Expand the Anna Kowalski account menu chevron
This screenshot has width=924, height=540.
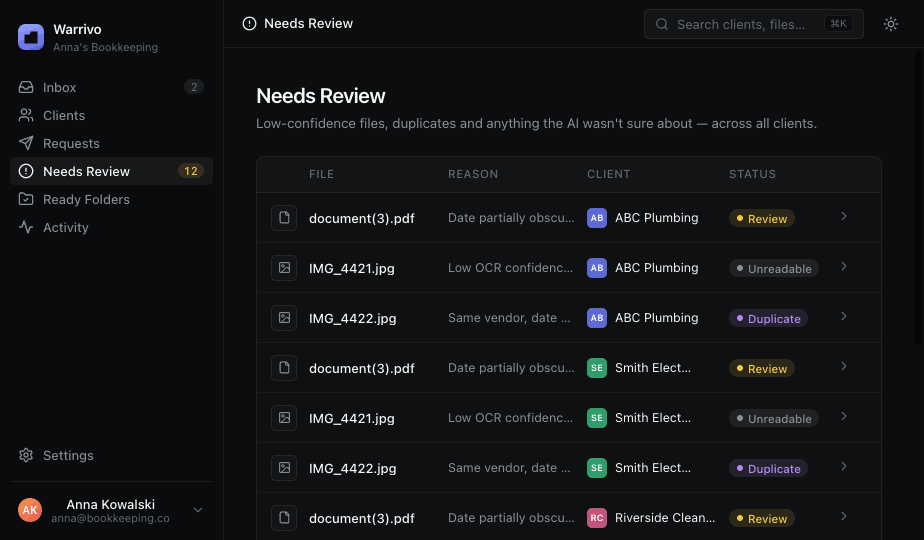(198, 510)
